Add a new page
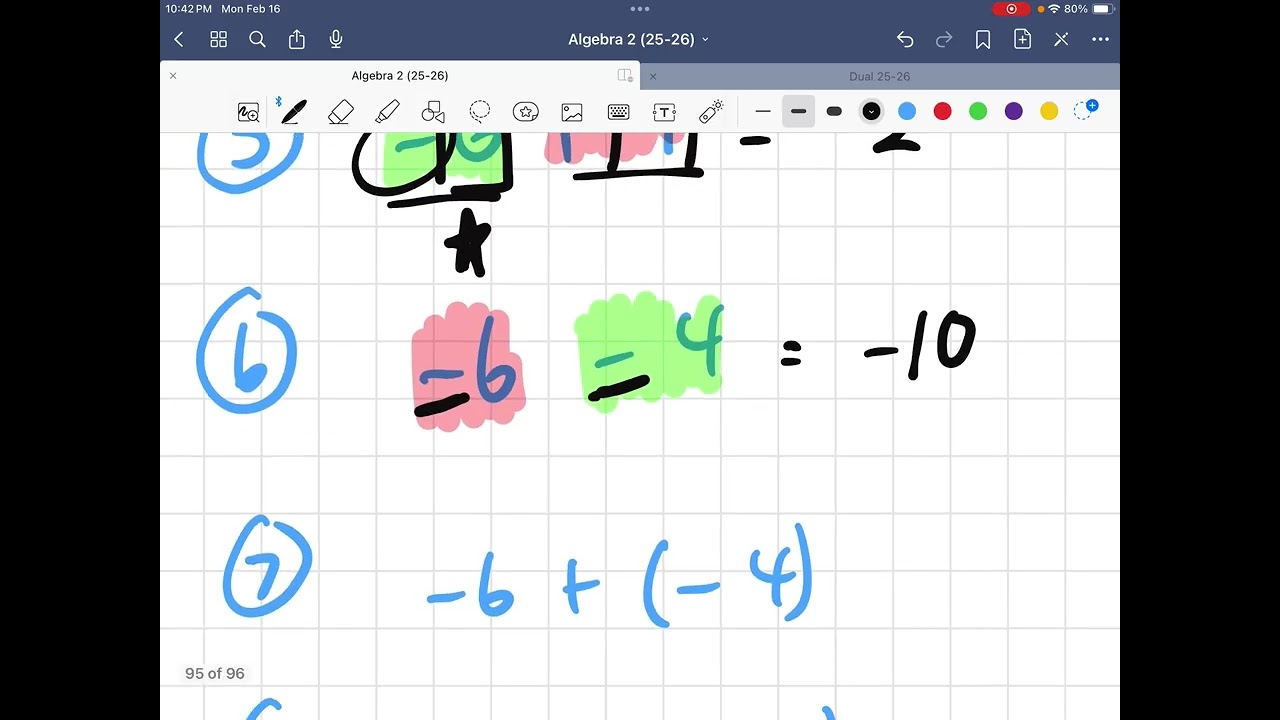This screenshot has width=1280, height=720. tap(1022, 40)
